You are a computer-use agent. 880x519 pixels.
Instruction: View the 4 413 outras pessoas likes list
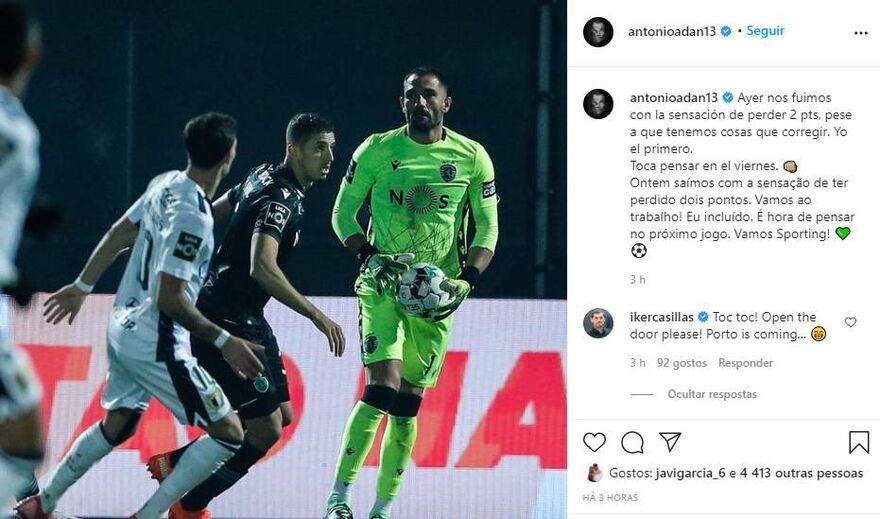pos(801,474)
